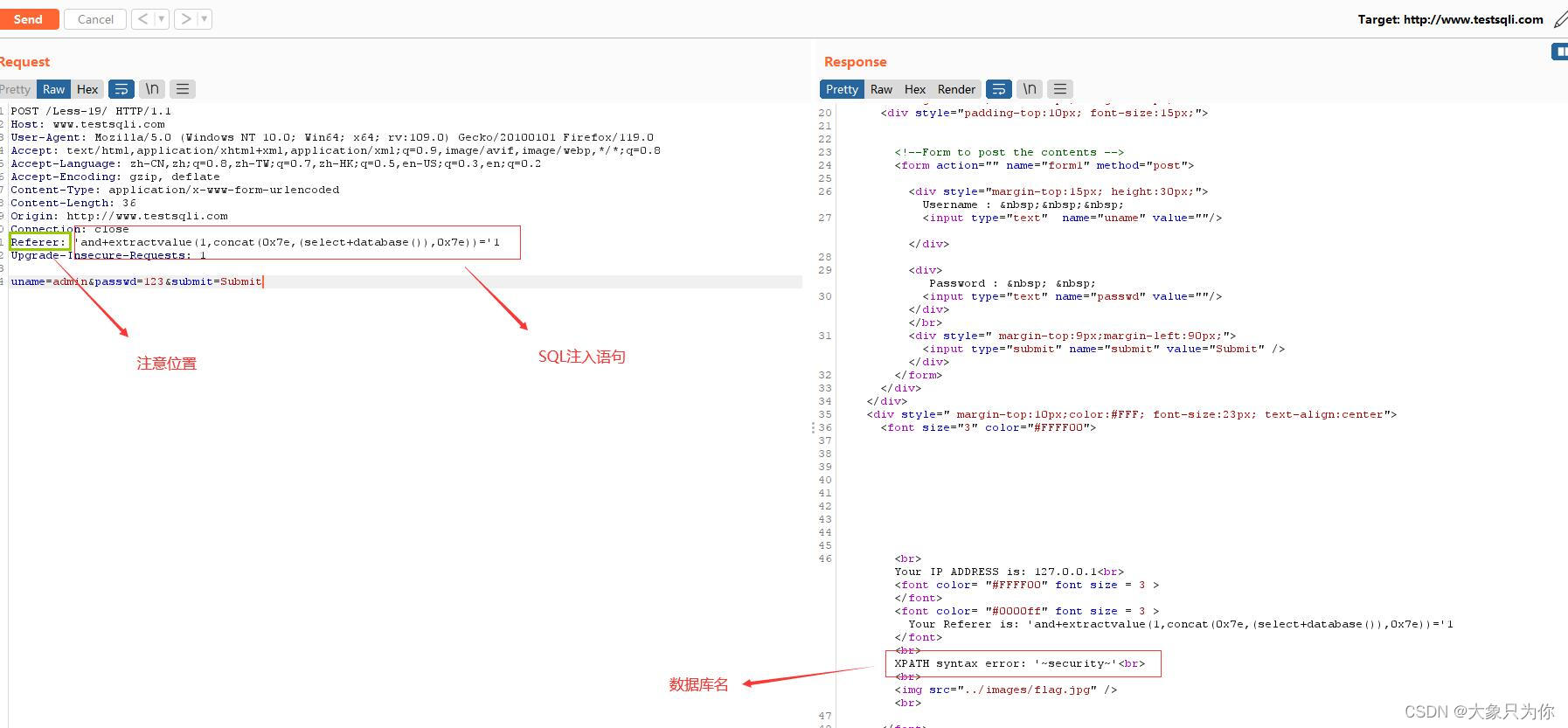The image size is (1568, 728).
Task: Click the Referer header injection payload text
Action: coord(287,242)
